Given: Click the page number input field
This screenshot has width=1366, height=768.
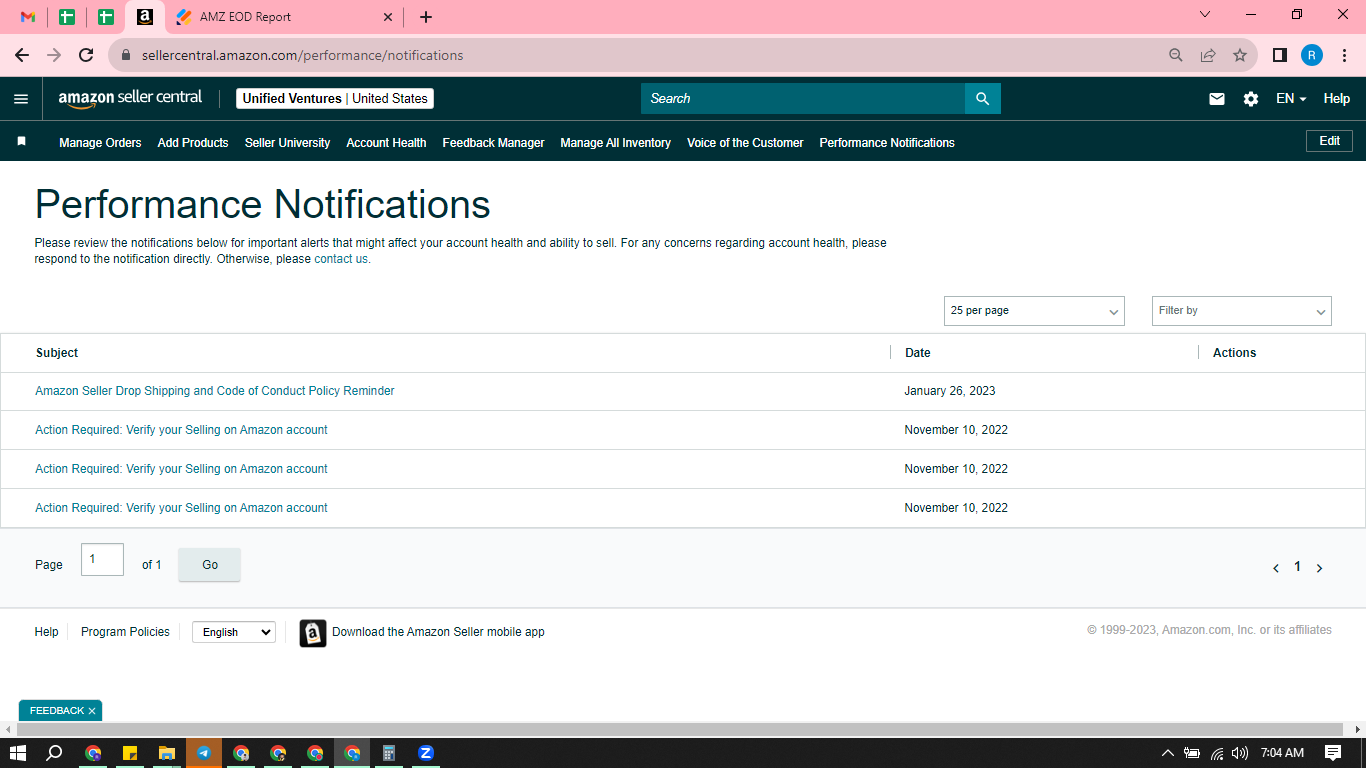Looking at the screenshot, I should [x=102, y=560].
